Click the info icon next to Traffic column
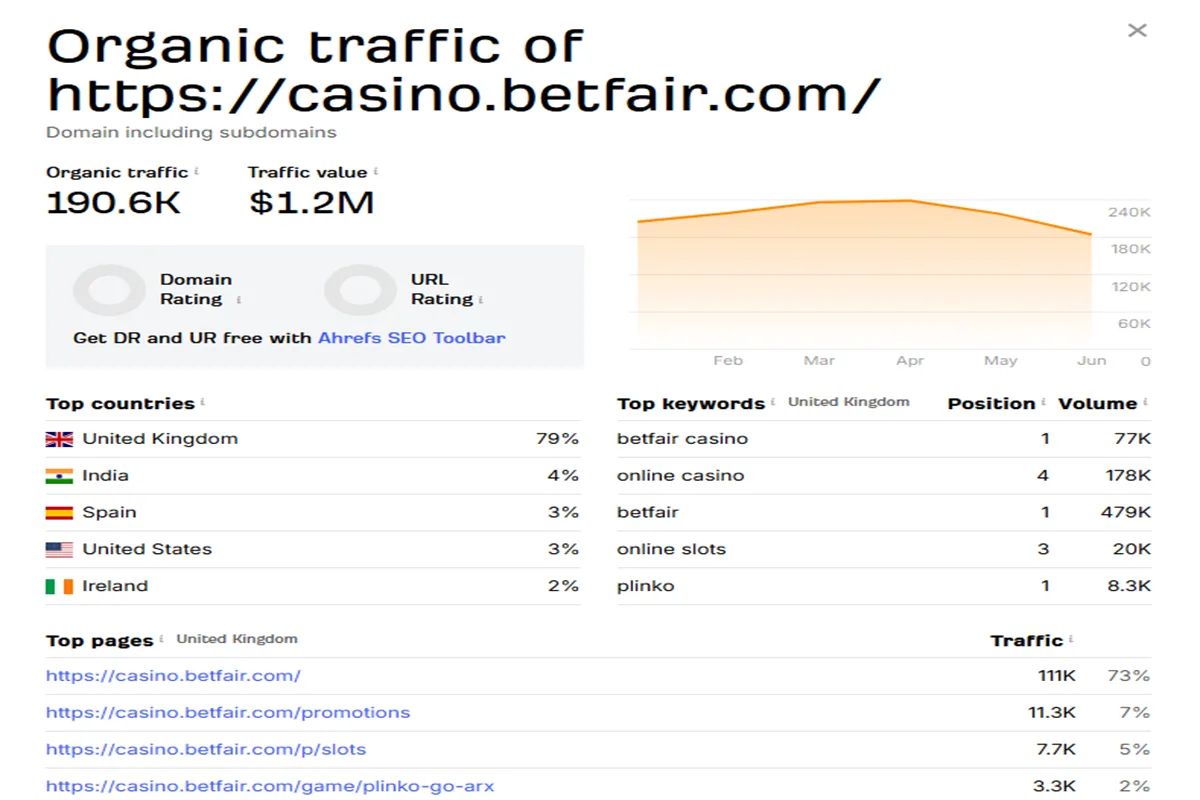The height and width of the screenshot is (800, 1200). click(x=1071, y=640)
